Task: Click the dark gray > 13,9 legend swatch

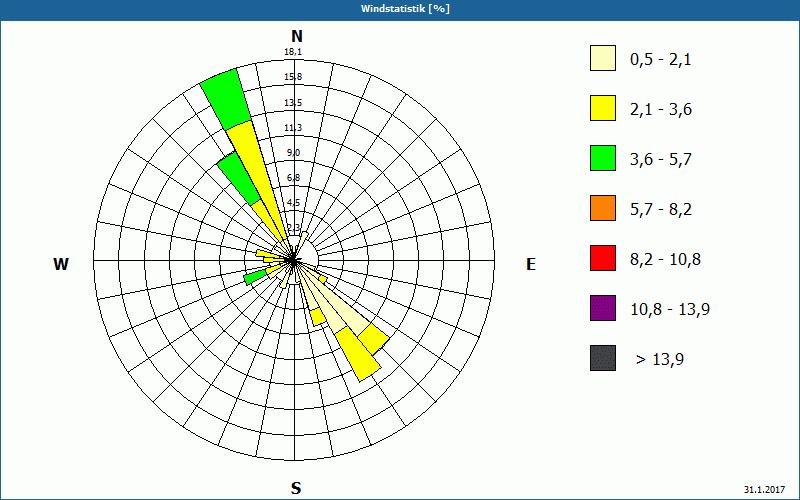Action: coord(603,358)
